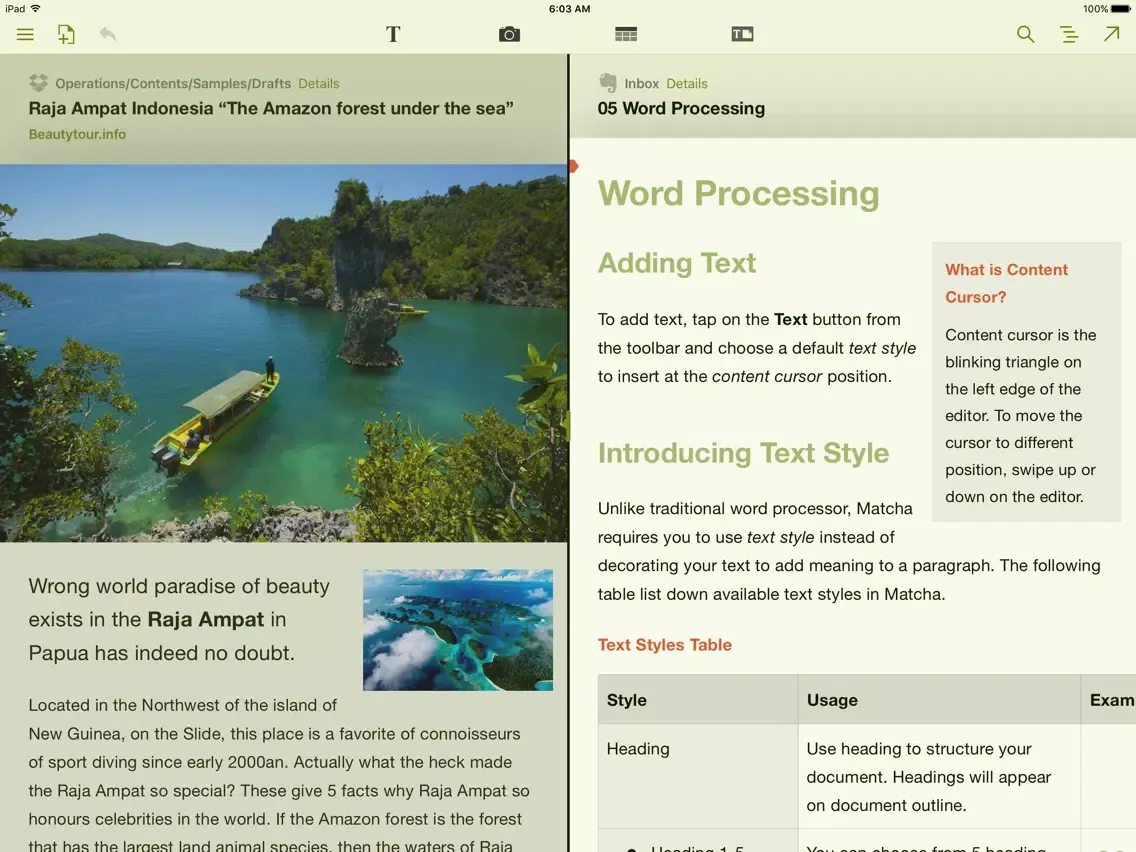
Task: Tap the 6:03 AM clock
Action: (x=569, y=9)
